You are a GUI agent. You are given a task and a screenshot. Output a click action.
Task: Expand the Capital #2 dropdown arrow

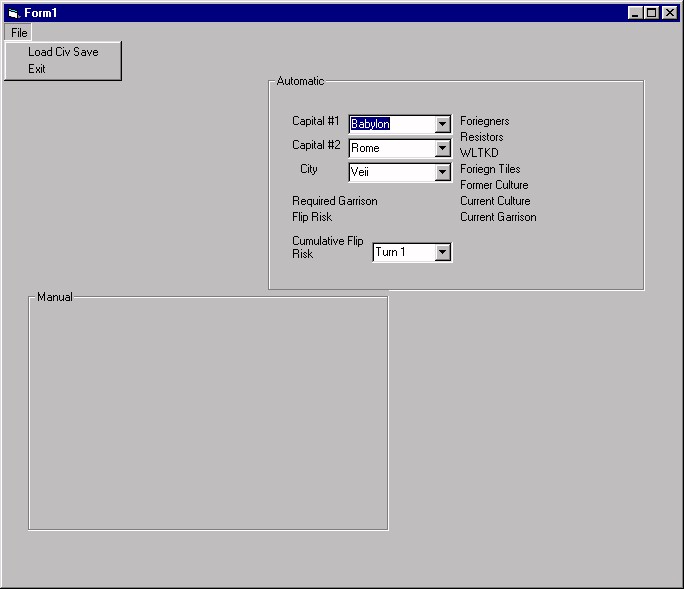click(x=442, y=148)
